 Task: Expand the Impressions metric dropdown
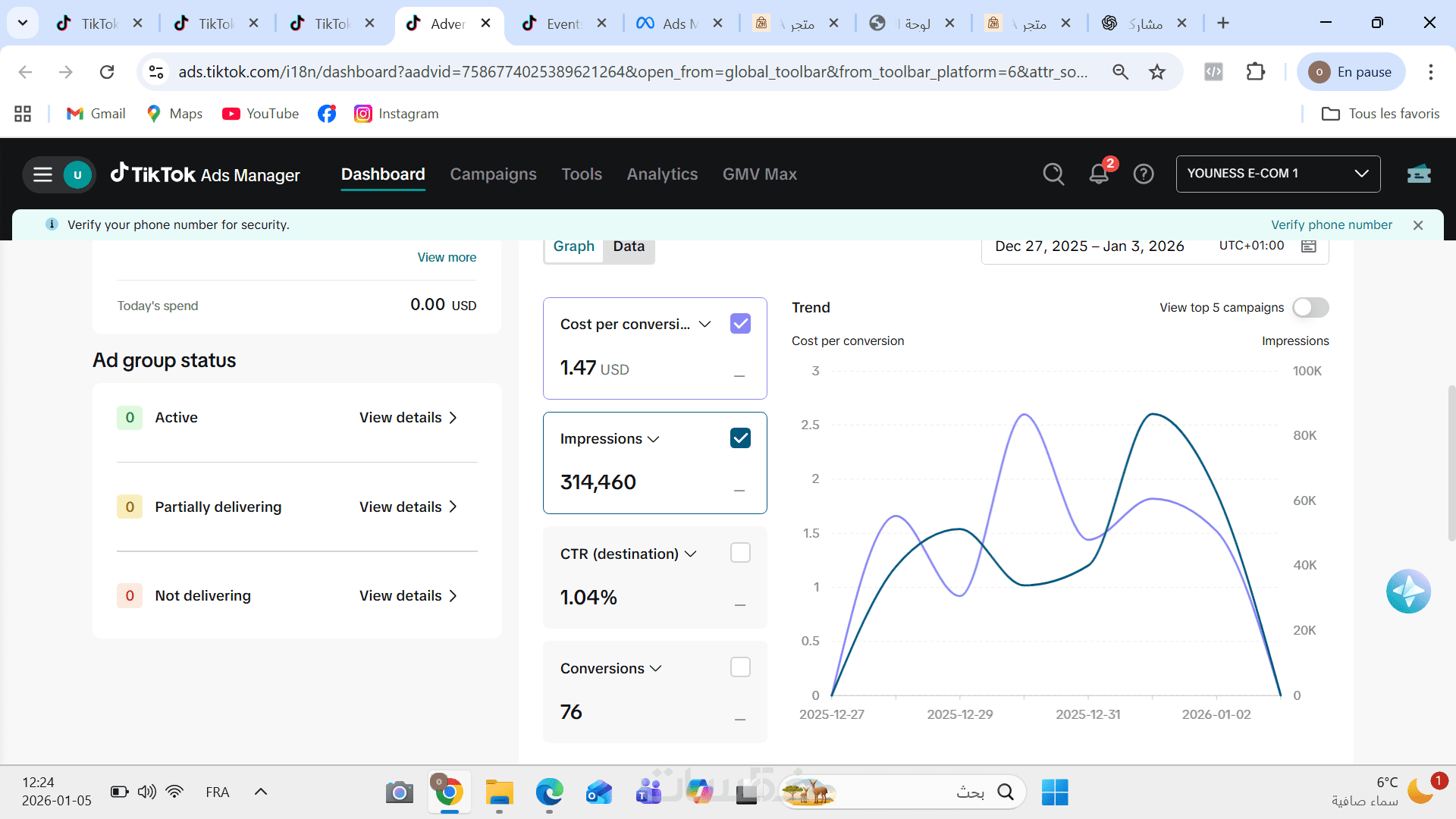click(x=654, y=439)
